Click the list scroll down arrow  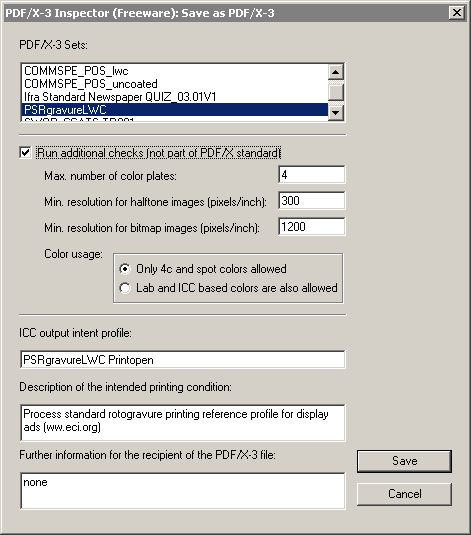pyautogui.click(x=336, y=113)
